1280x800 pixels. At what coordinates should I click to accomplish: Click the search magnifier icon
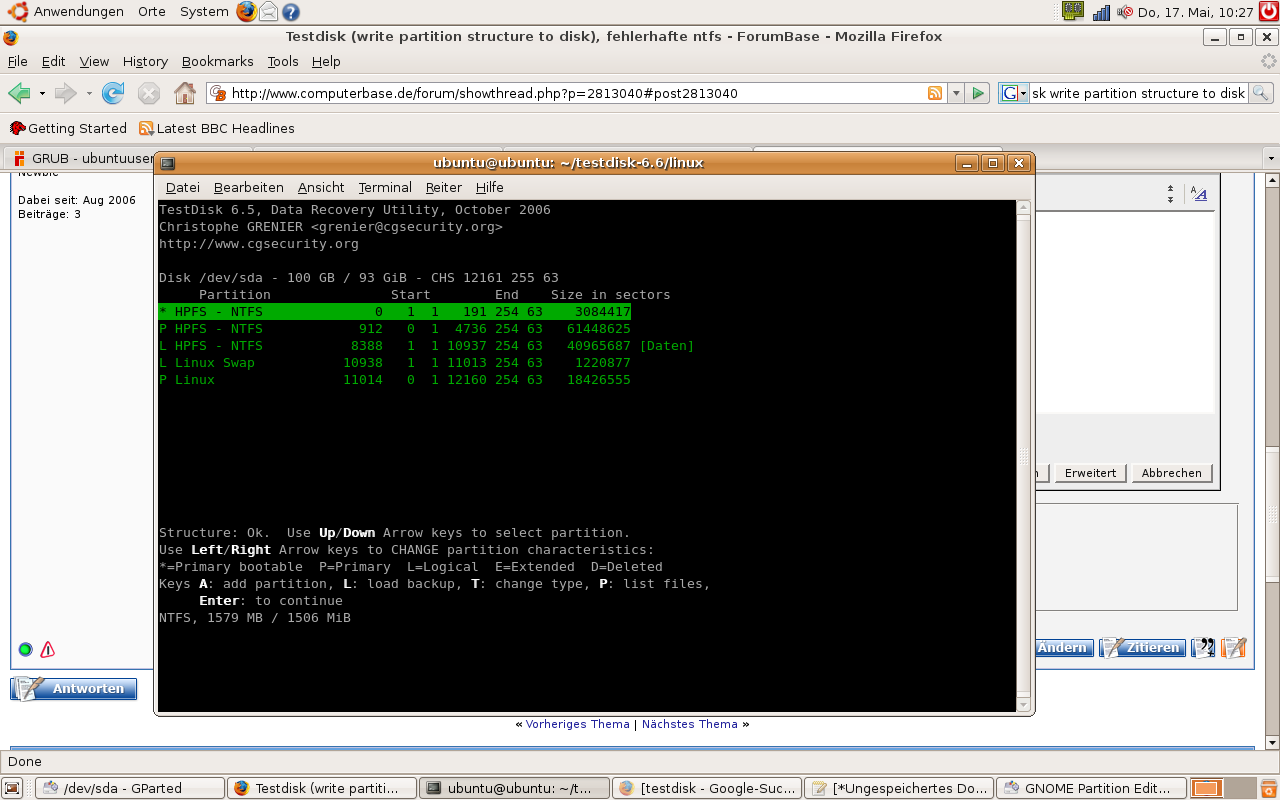coord(1260,93)
